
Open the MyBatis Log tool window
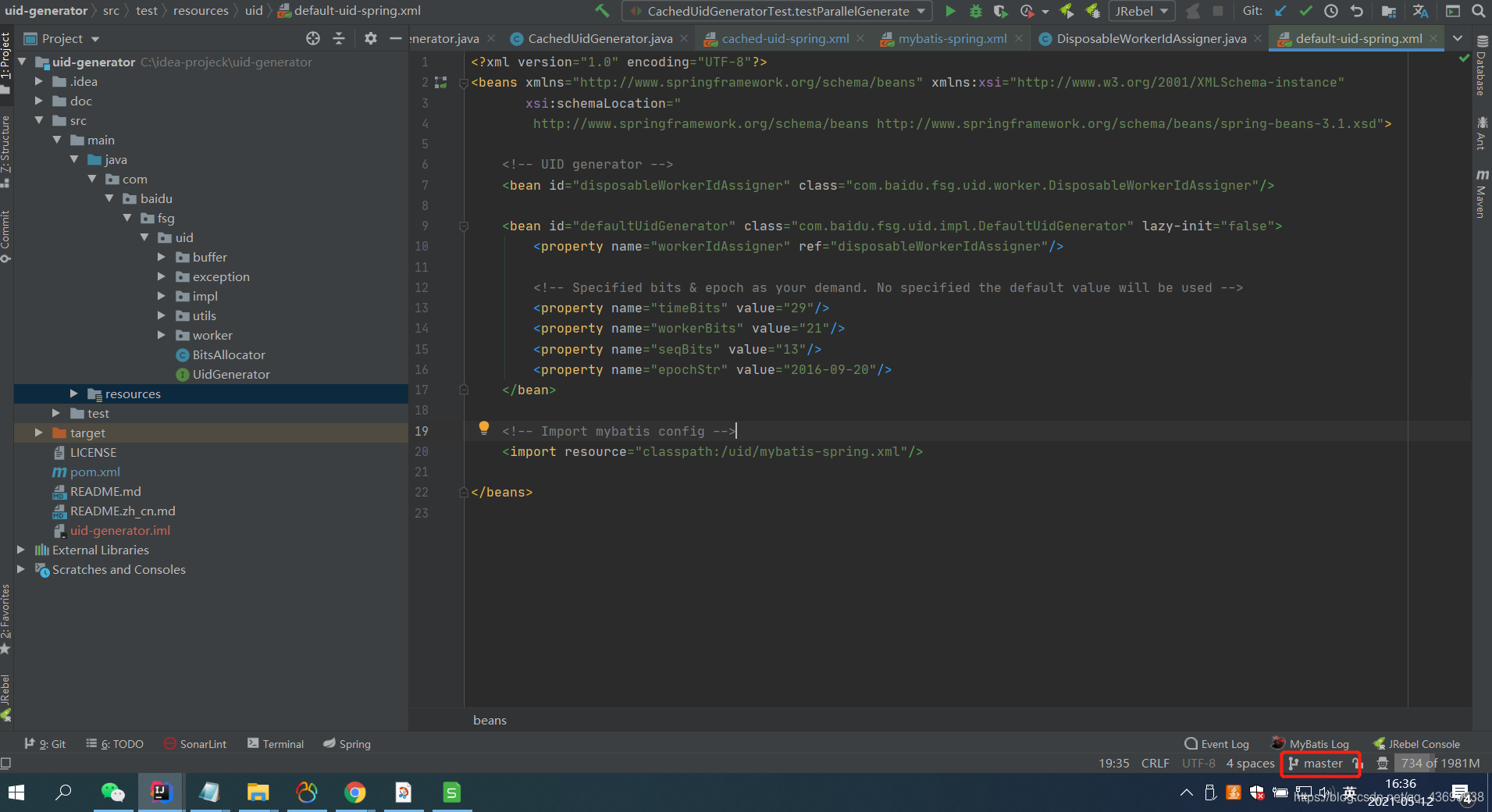click(x=1310, y=744)
